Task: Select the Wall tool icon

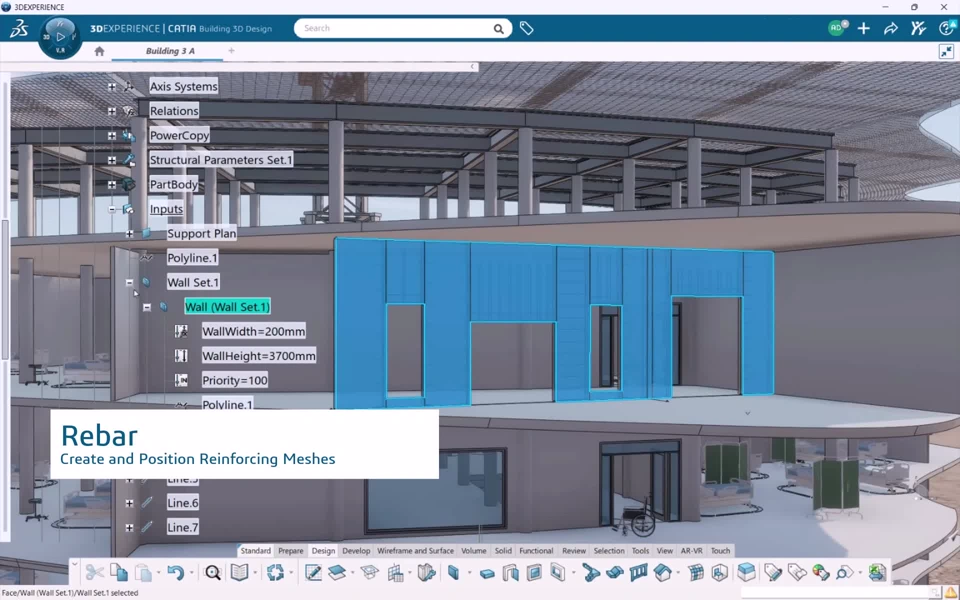Action: coord(454,572)
